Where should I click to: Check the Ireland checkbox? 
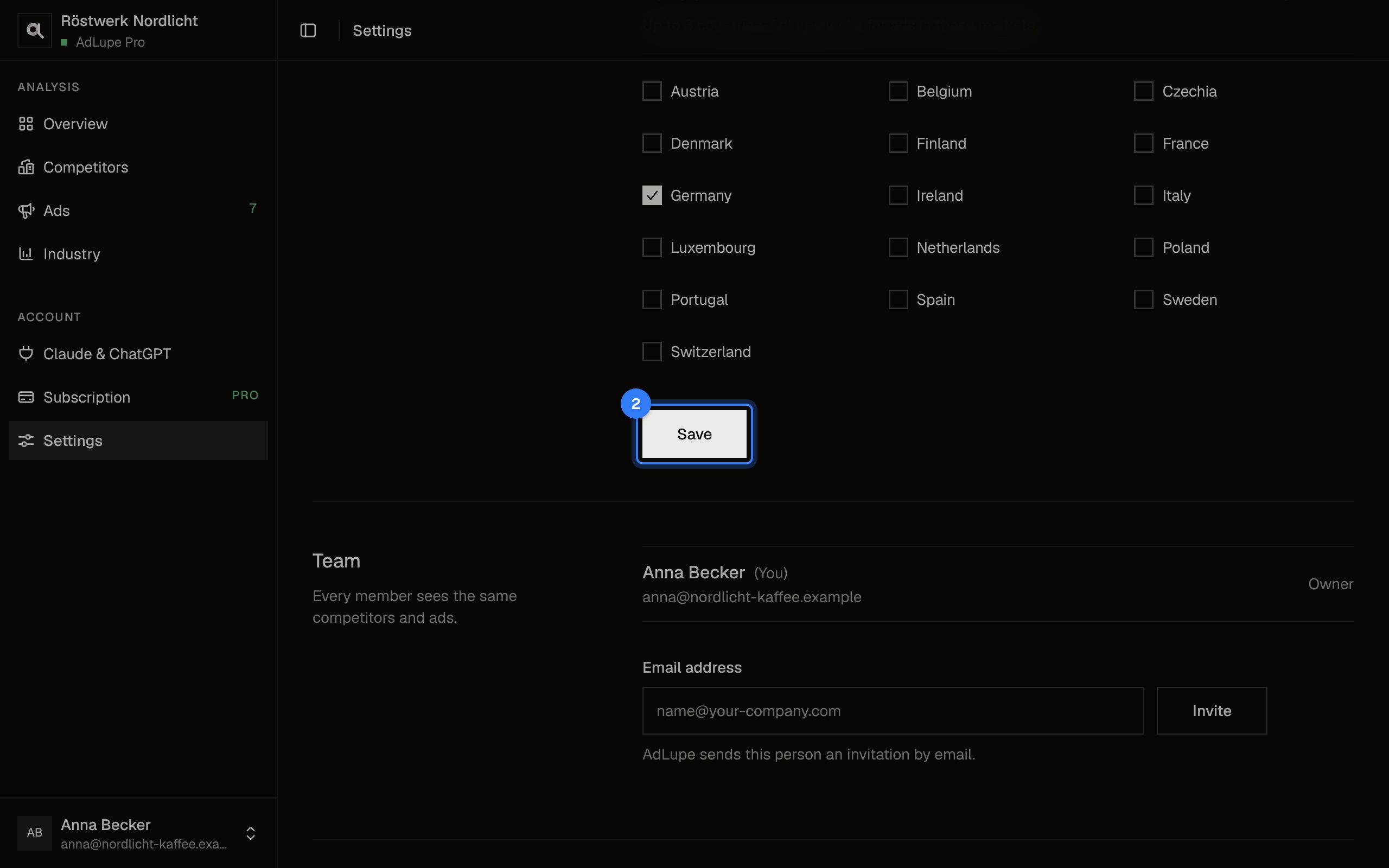[899, 195]
